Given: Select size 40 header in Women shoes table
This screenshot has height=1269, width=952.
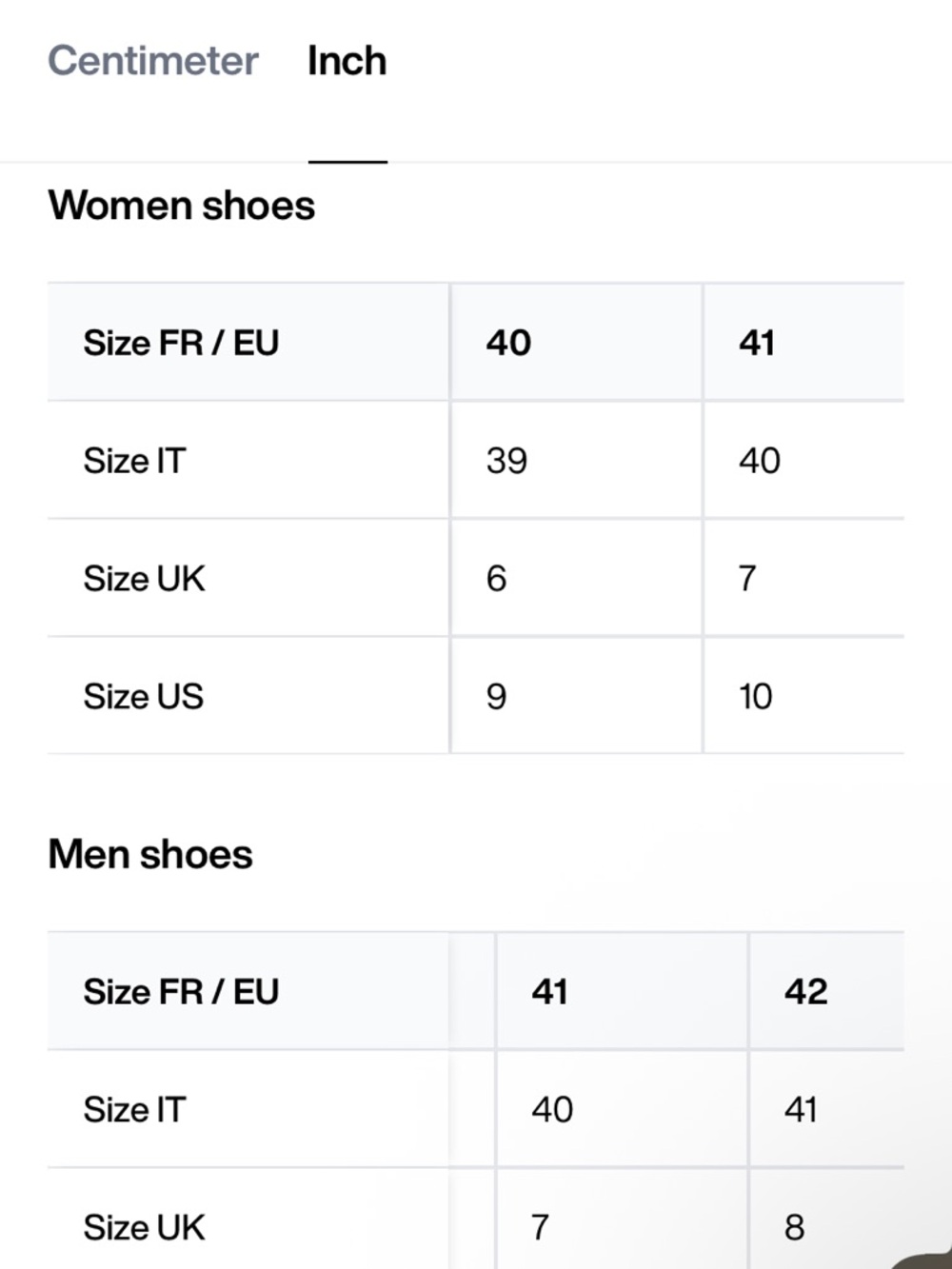Looking at the screenshot, I should [x=508, y=343].
